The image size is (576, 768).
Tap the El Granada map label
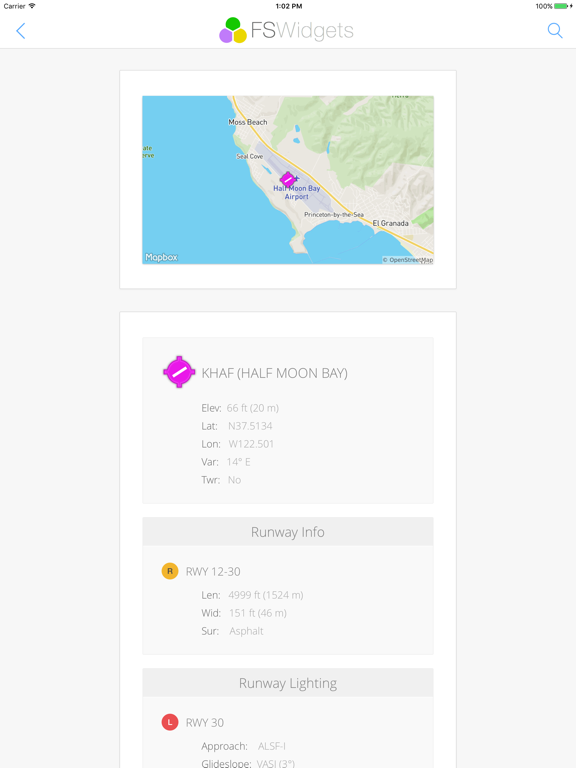pos(390,223)
